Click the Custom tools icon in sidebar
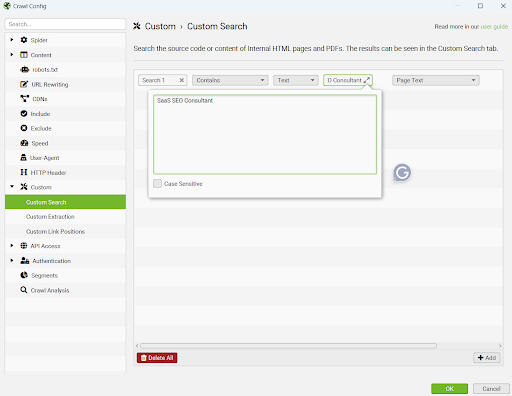The height and width of the screenshot is (396, 512). point(24,187)
